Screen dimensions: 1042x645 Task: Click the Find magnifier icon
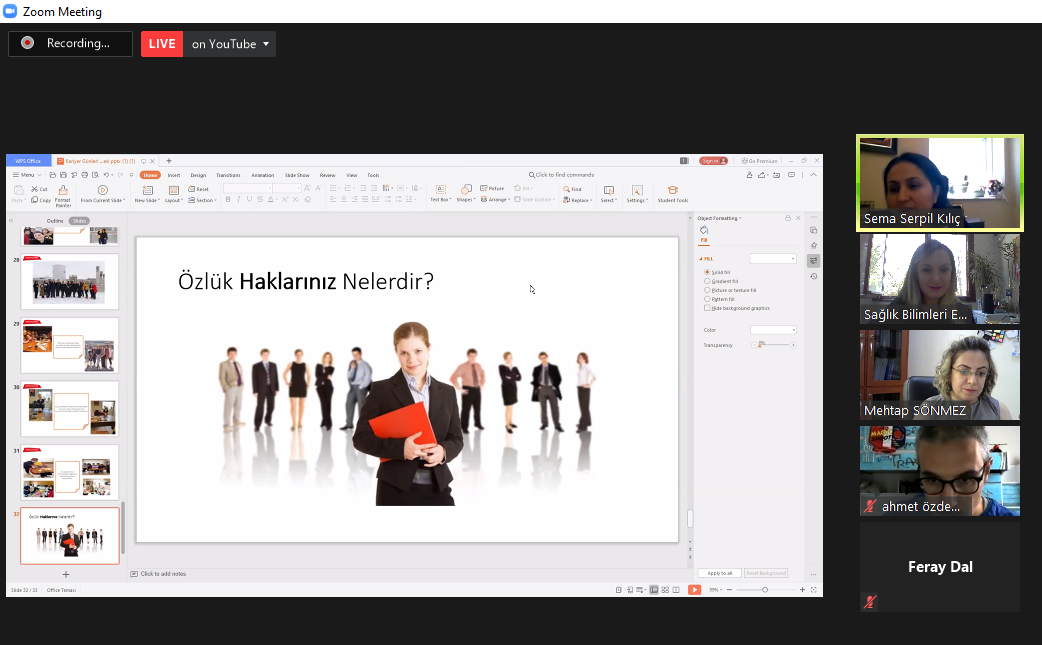(x=565, y=189)
